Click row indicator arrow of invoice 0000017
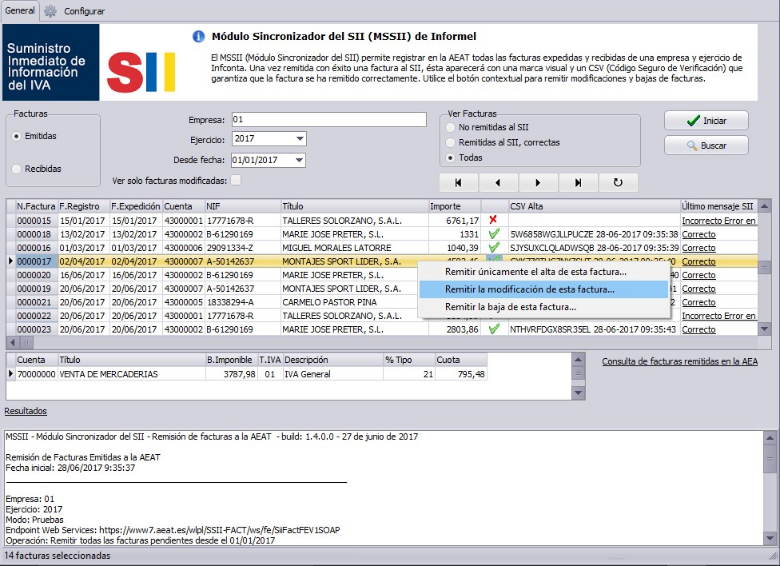The width and height of the screenshot is (780, 566). pos(11,261)
